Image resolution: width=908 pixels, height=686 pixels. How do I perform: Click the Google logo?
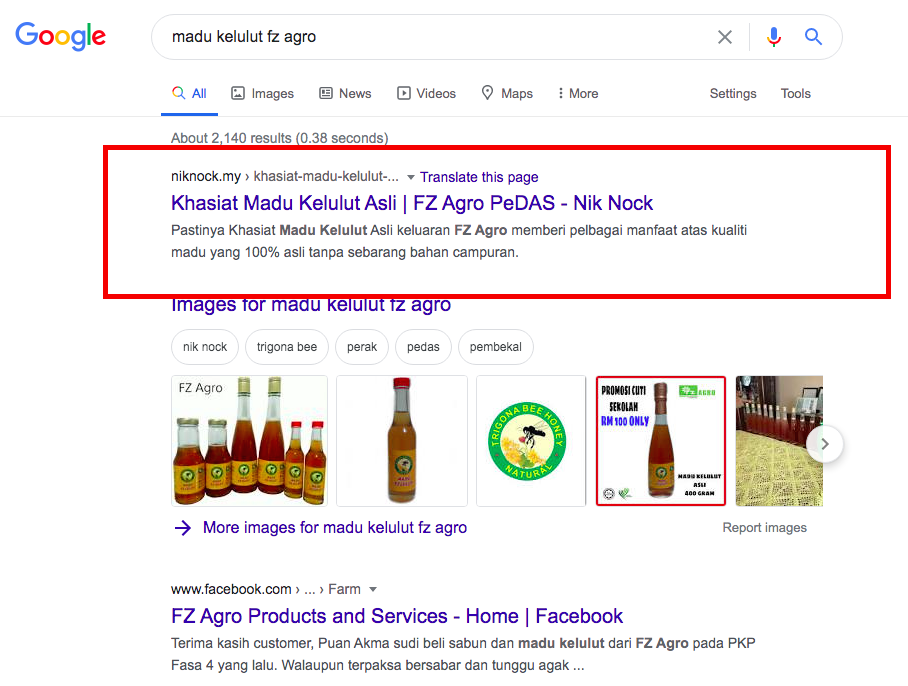(60, 37)
